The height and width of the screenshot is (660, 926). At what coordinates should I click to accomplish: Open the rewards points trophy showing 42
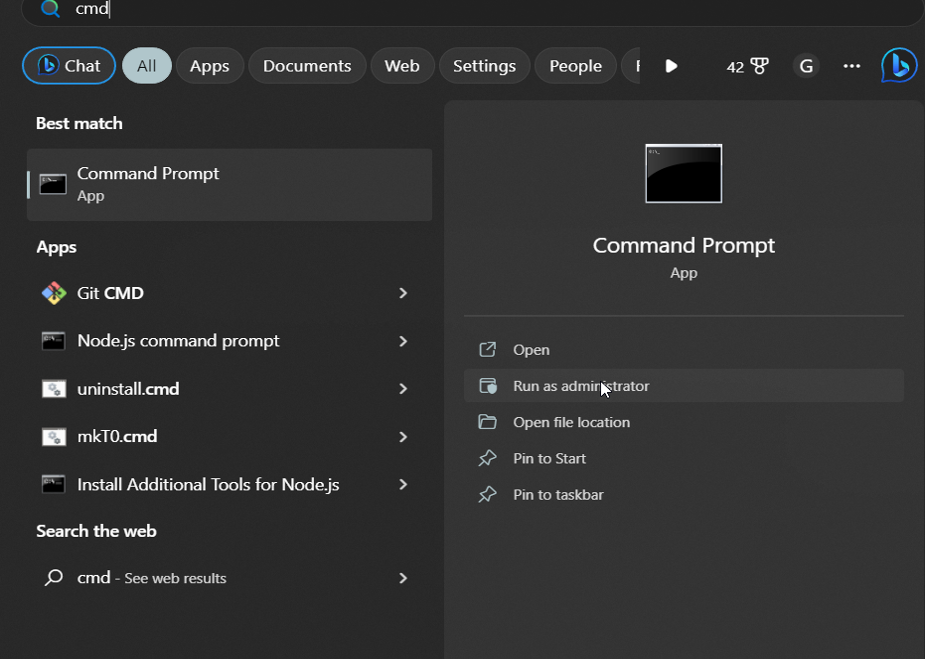748,66
